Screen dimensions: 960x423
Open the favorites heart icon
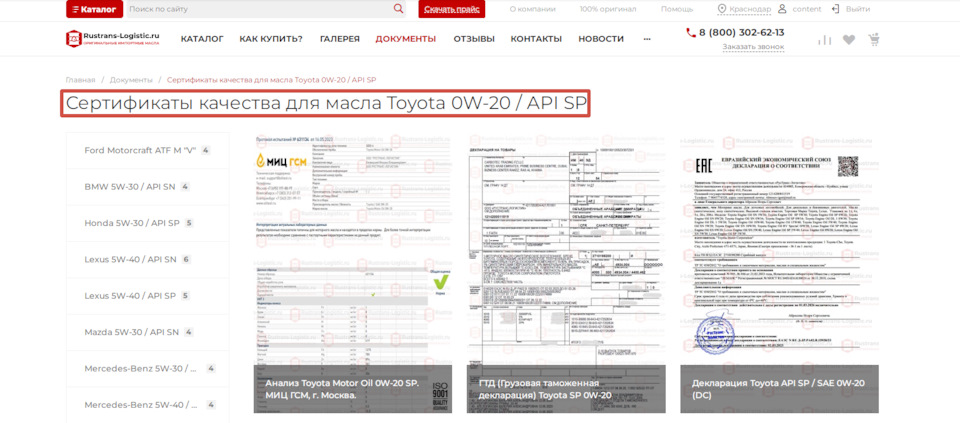[x=849, y=40]
